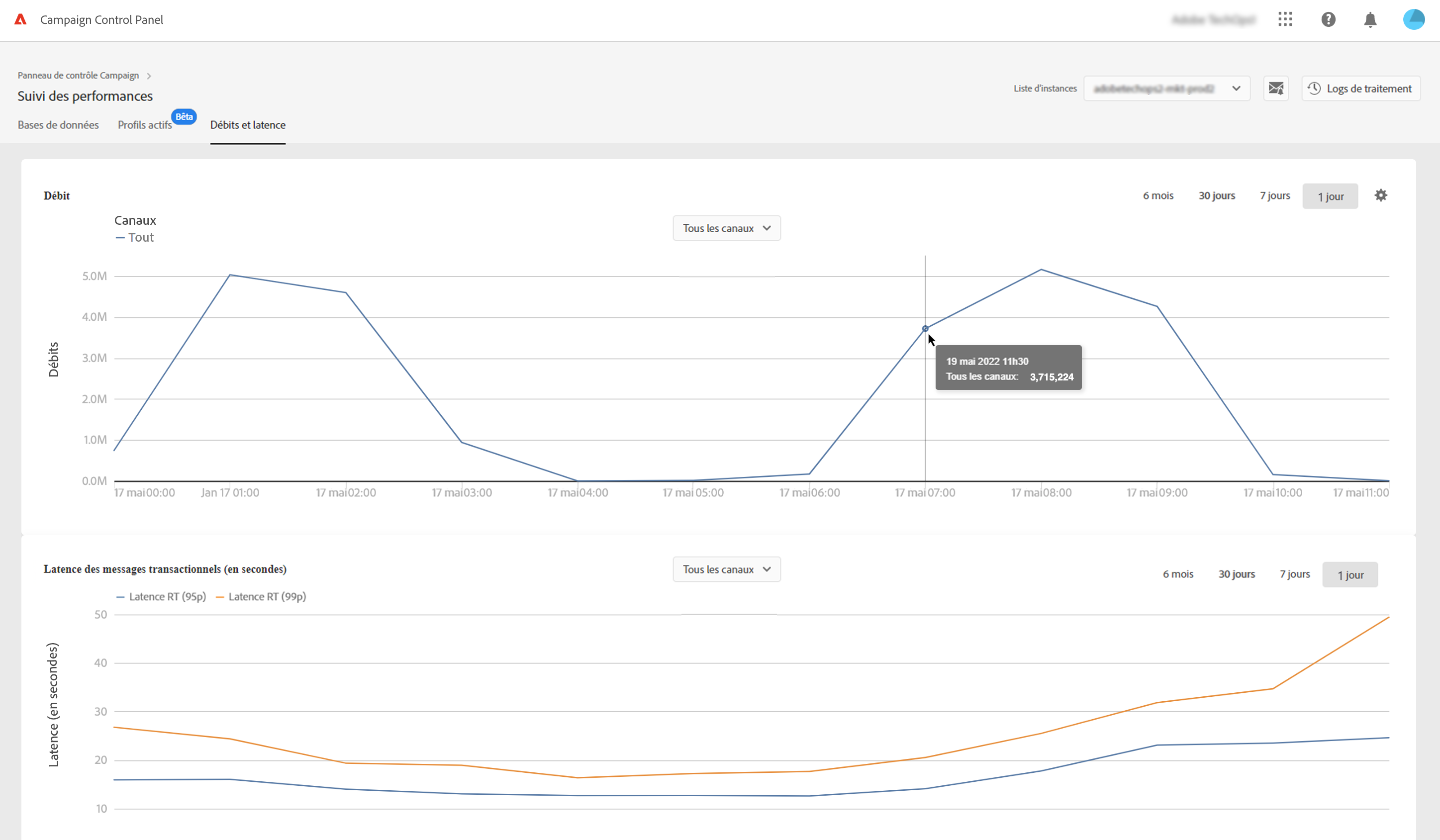Open Tous les canaux dropdown in Débit chart
The width and height of the screenshot is (1440, 840).
pyautogui.click(x=726, y=229)
